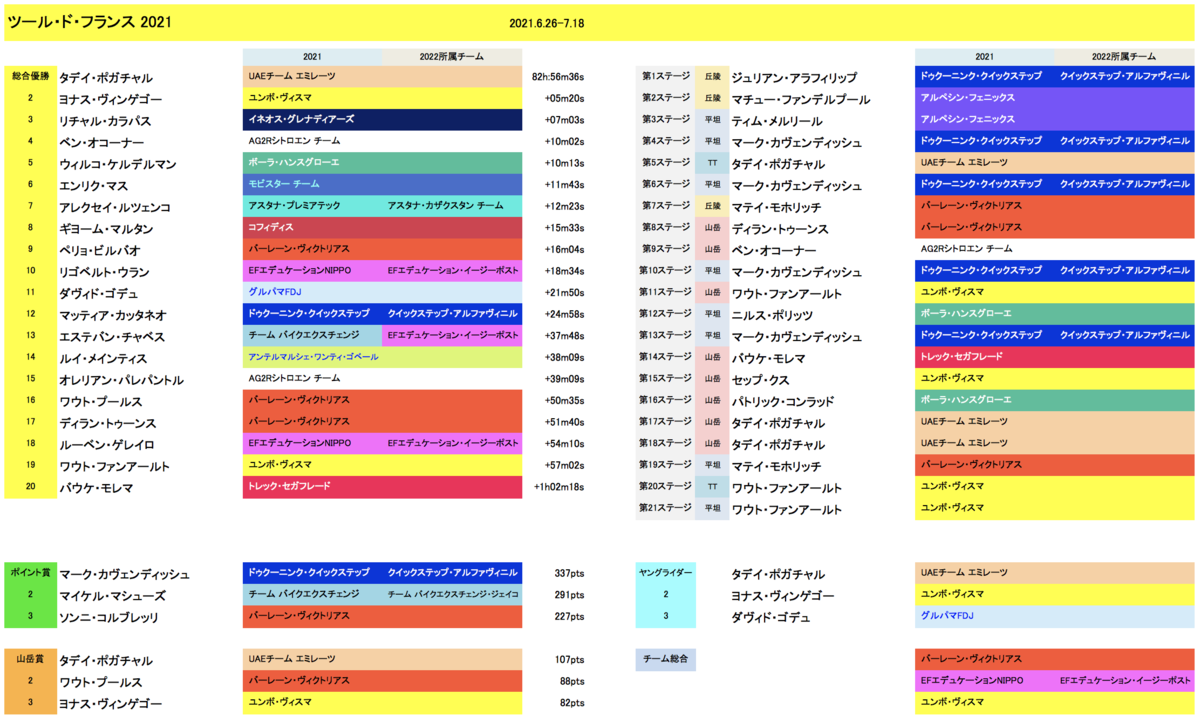Click the time gap +1h02m18s
Viewport: 1200px width, 722px height.
tap(559, 487)
